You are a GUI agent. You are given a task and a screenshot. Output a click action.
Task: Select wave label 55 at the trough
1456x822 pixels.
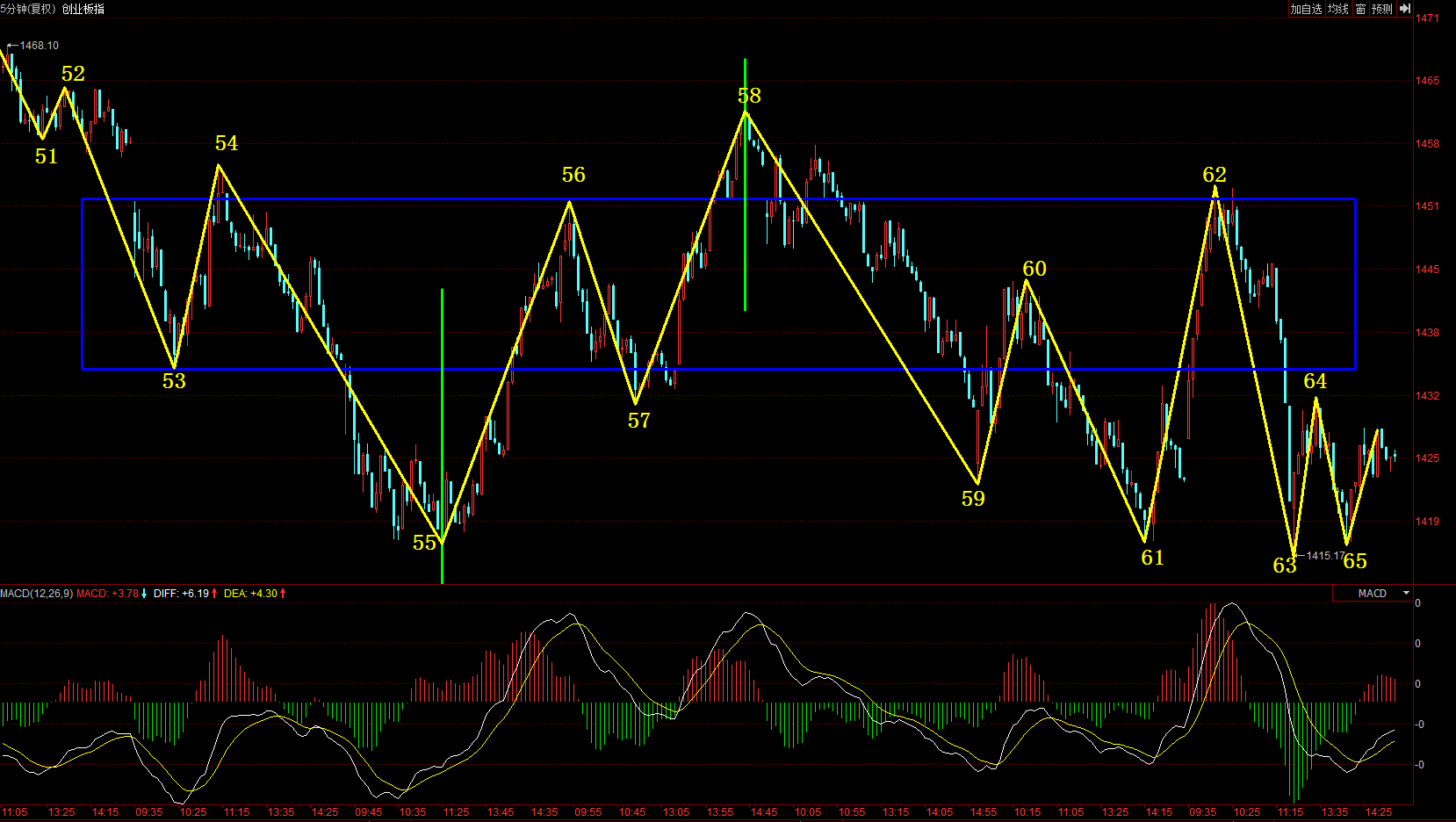click(x=424, y=544)
